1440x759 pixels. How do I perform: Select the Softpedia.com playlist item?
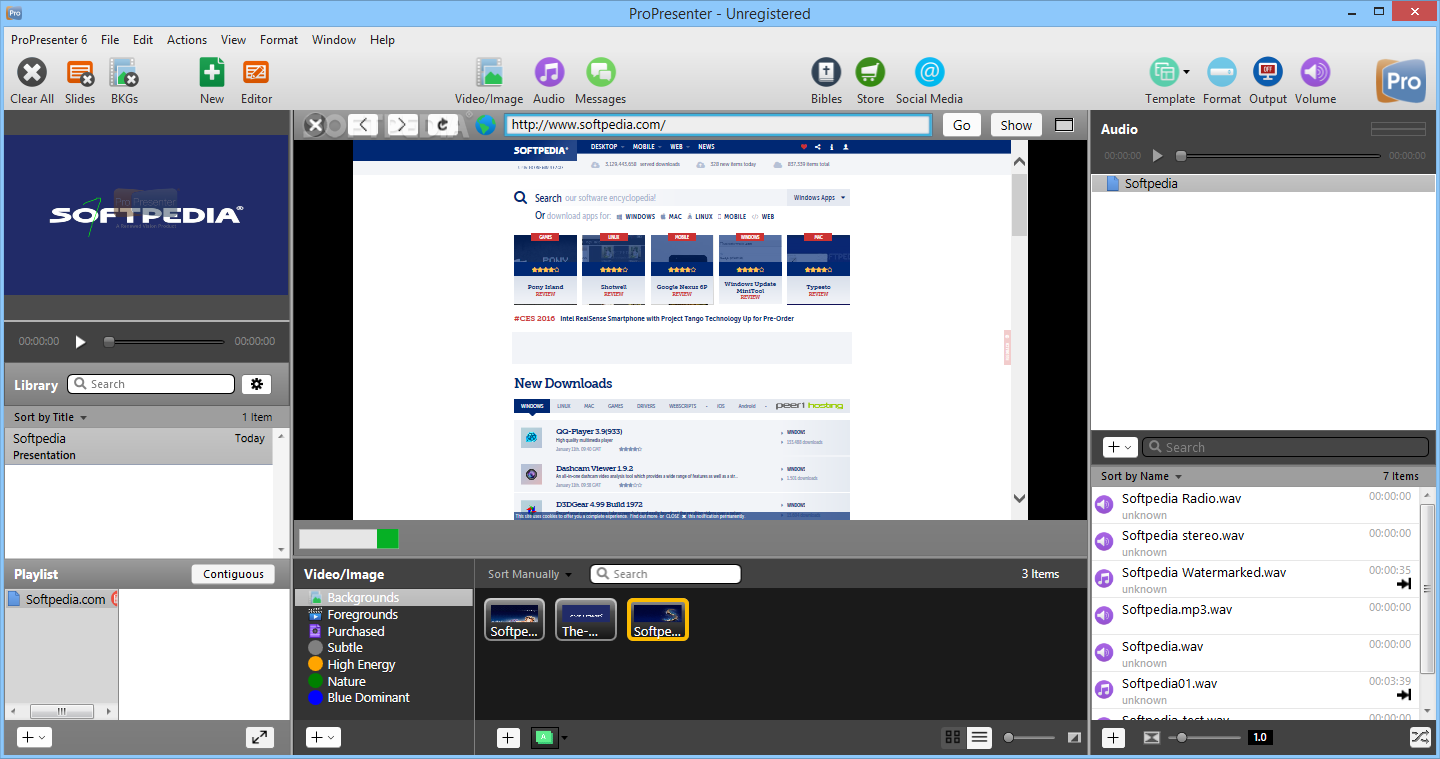click(62, 599)
